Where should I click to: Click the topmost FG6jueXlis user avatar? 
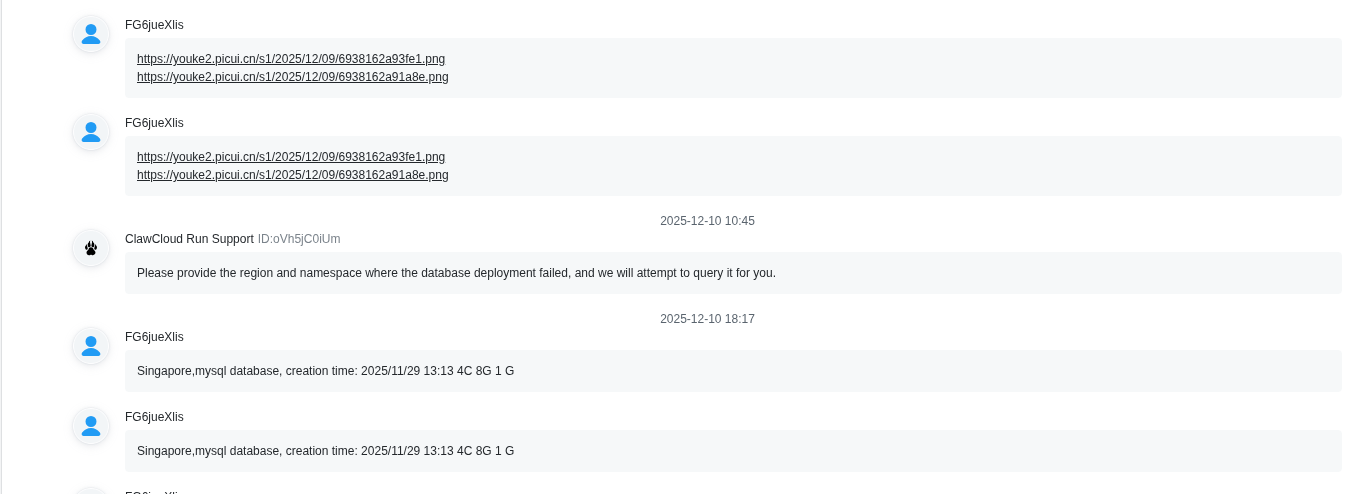point(91,34)
